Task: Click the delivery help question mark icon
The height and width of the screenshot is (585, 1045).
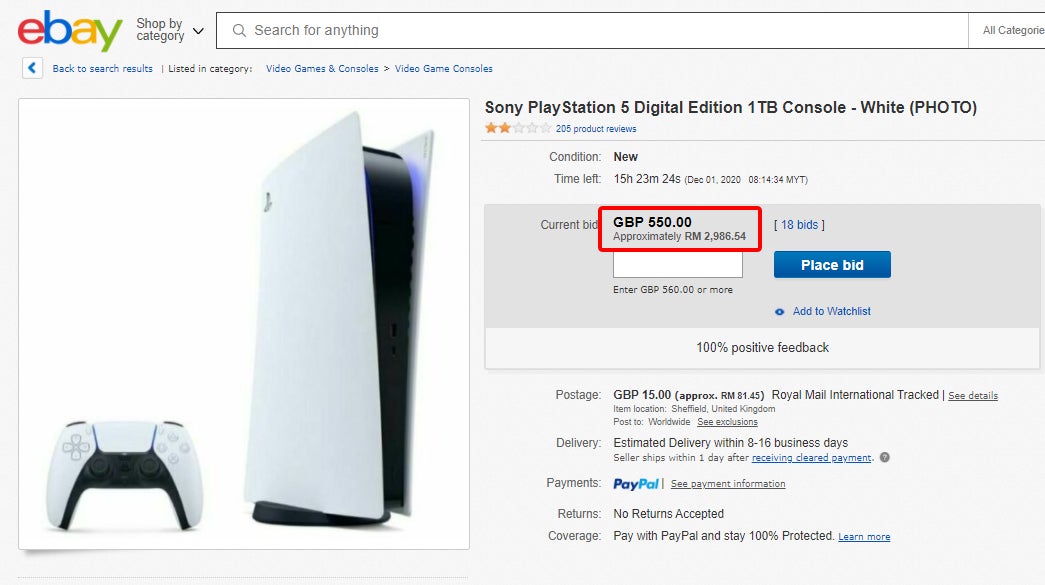Action: point(884,458)
